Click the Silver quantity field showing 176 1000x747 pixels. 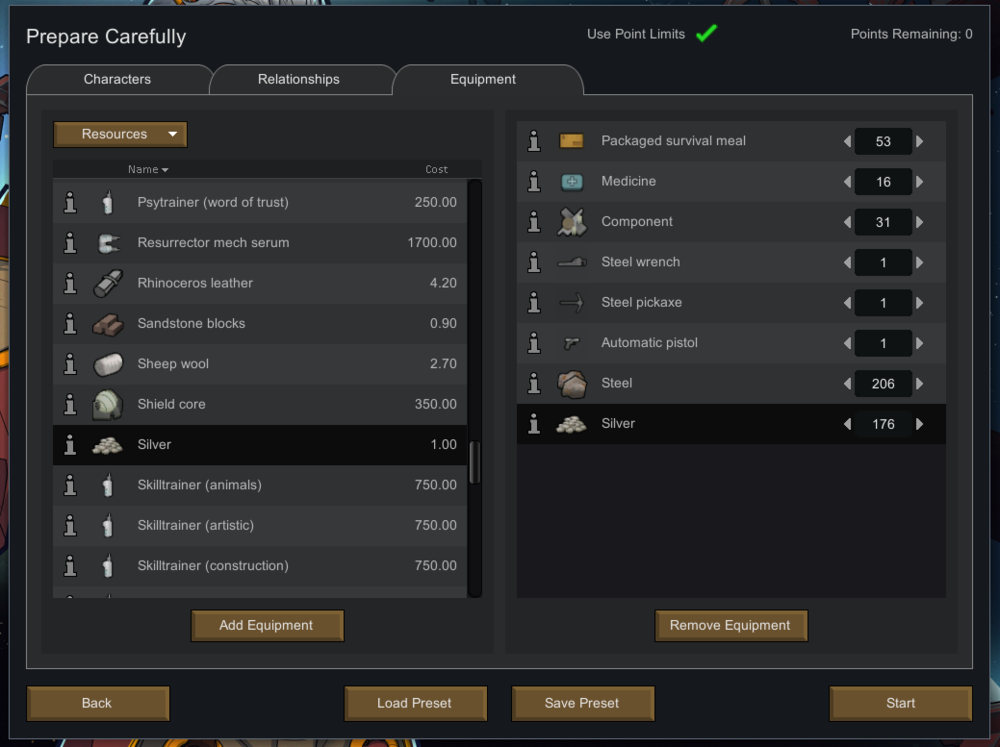click(x=883, y=424)
